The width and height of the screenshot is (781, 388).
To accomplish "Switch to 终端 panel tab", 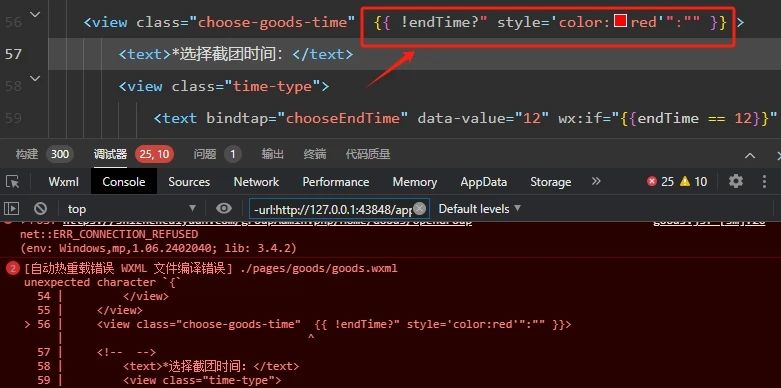I will point(314,154).
